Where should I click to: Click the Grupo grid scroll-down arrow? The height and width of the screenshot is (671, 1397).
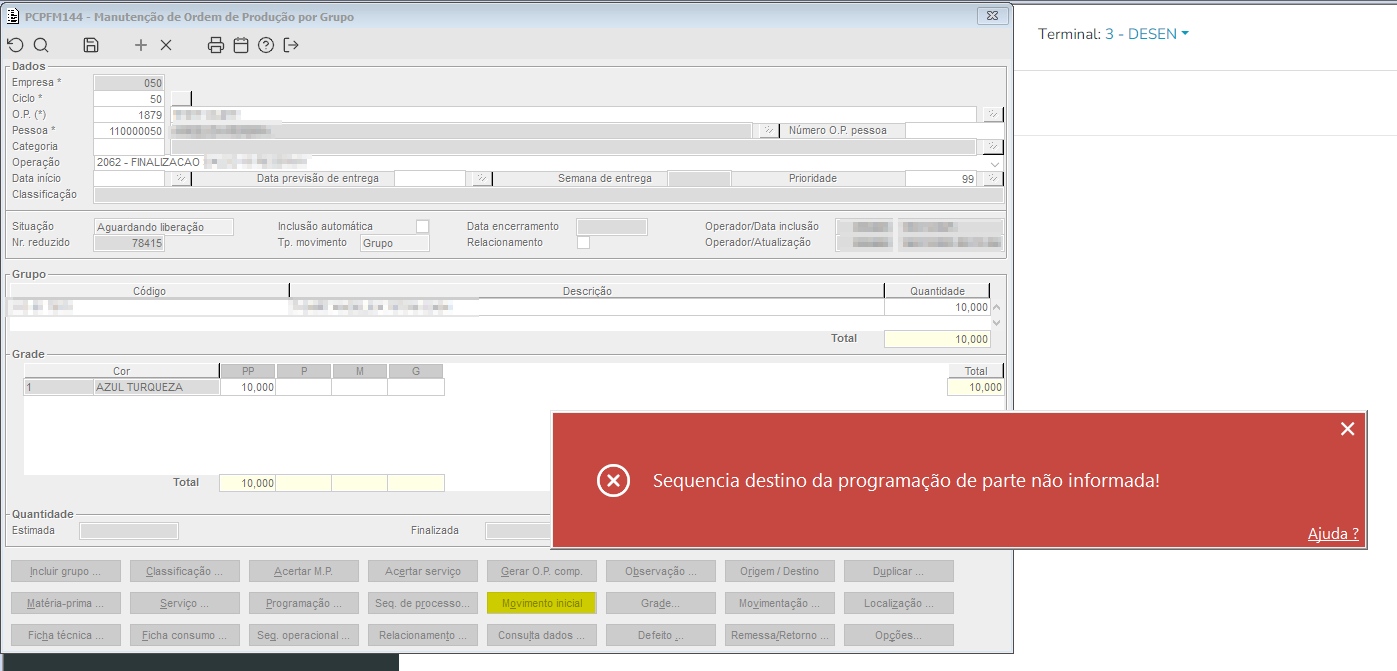pos(996,323)
